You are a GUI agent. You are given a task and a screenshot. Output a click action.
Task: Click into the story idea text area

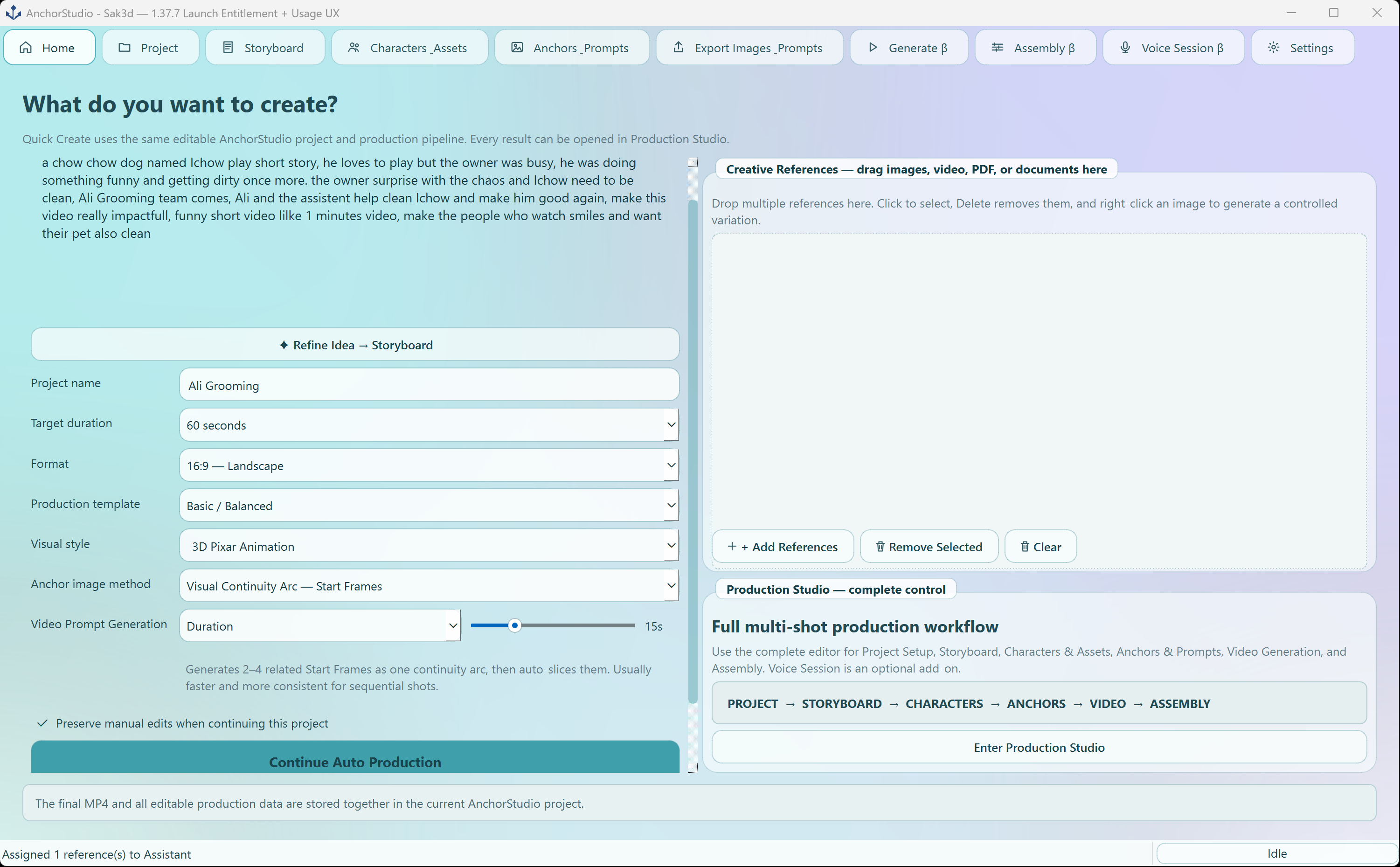tap(355, 238)
